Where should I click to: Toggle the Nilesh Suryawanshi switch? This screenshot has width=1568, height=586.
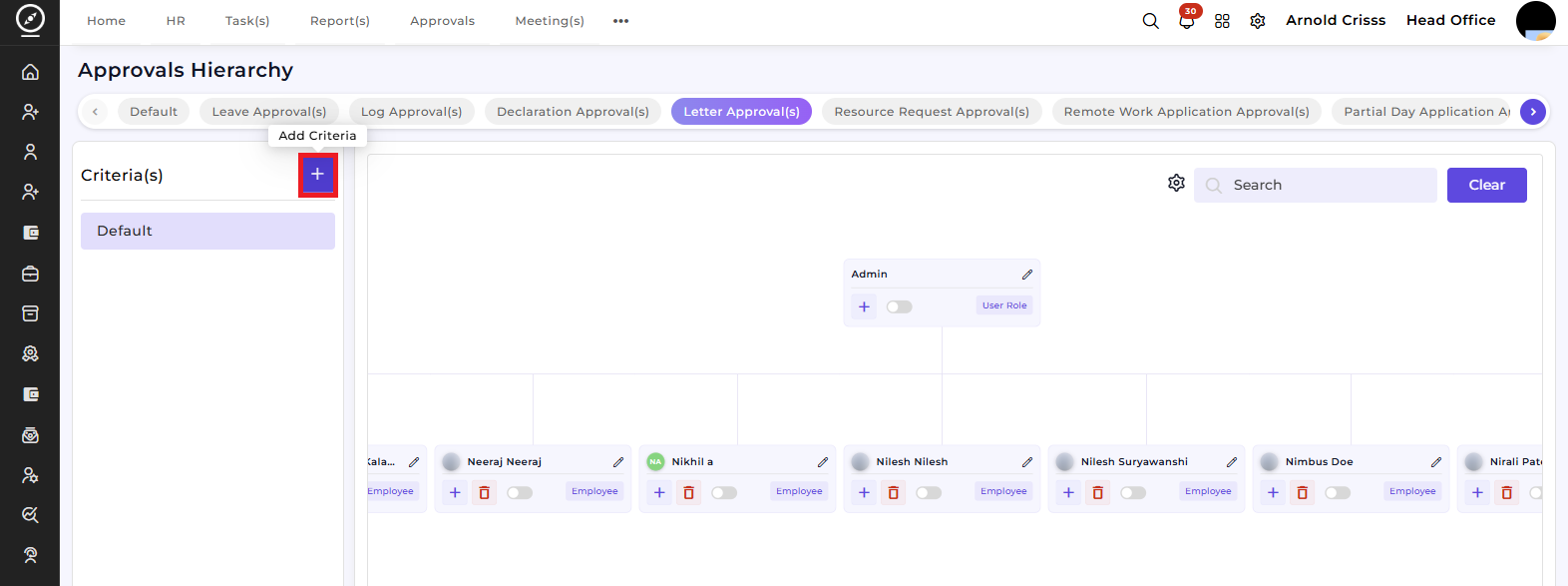pyautogui.click(x=1133, y=492)
